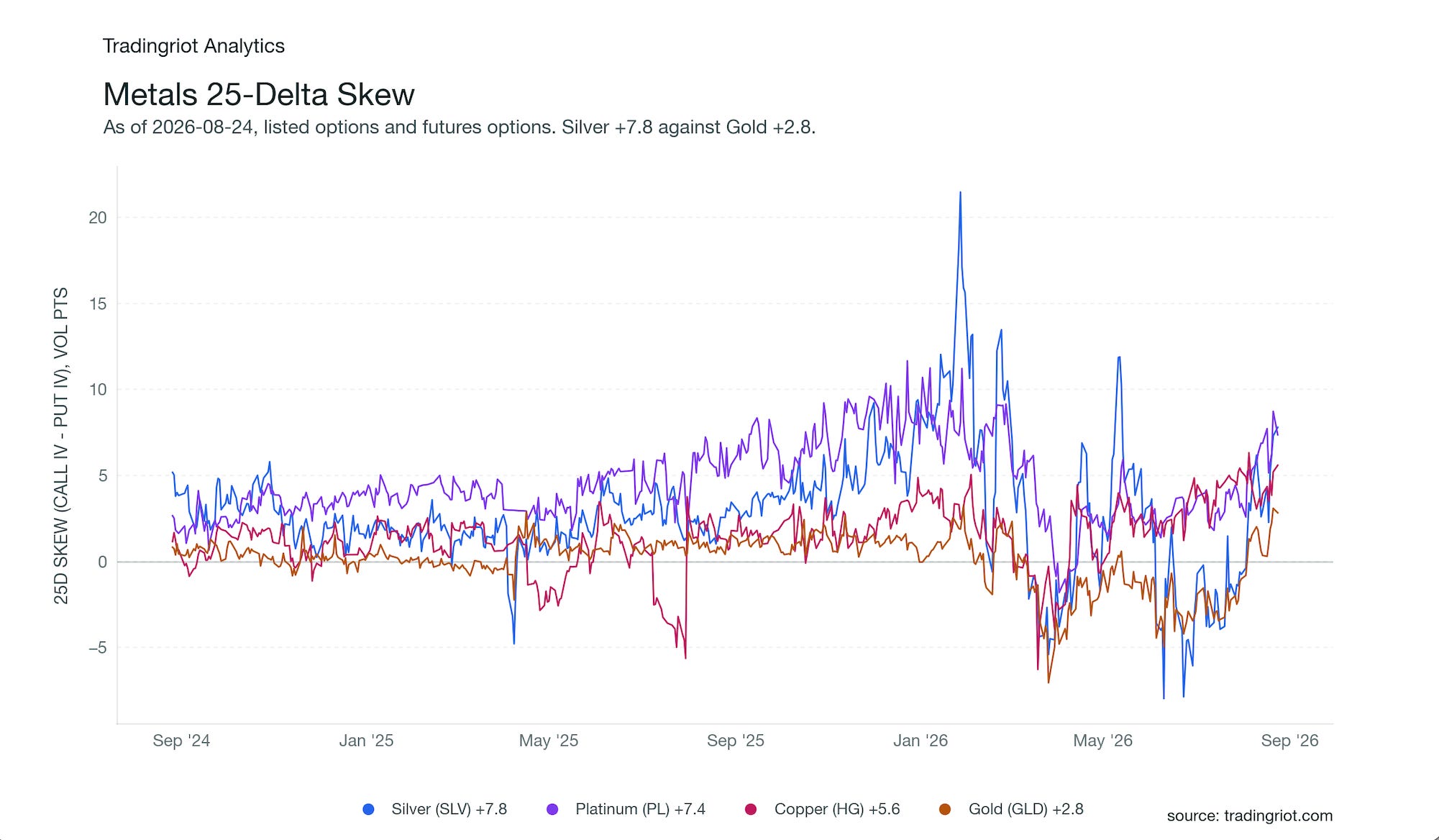
Task: Click the crimson Copper legend dot
Action: pos(751,809)
